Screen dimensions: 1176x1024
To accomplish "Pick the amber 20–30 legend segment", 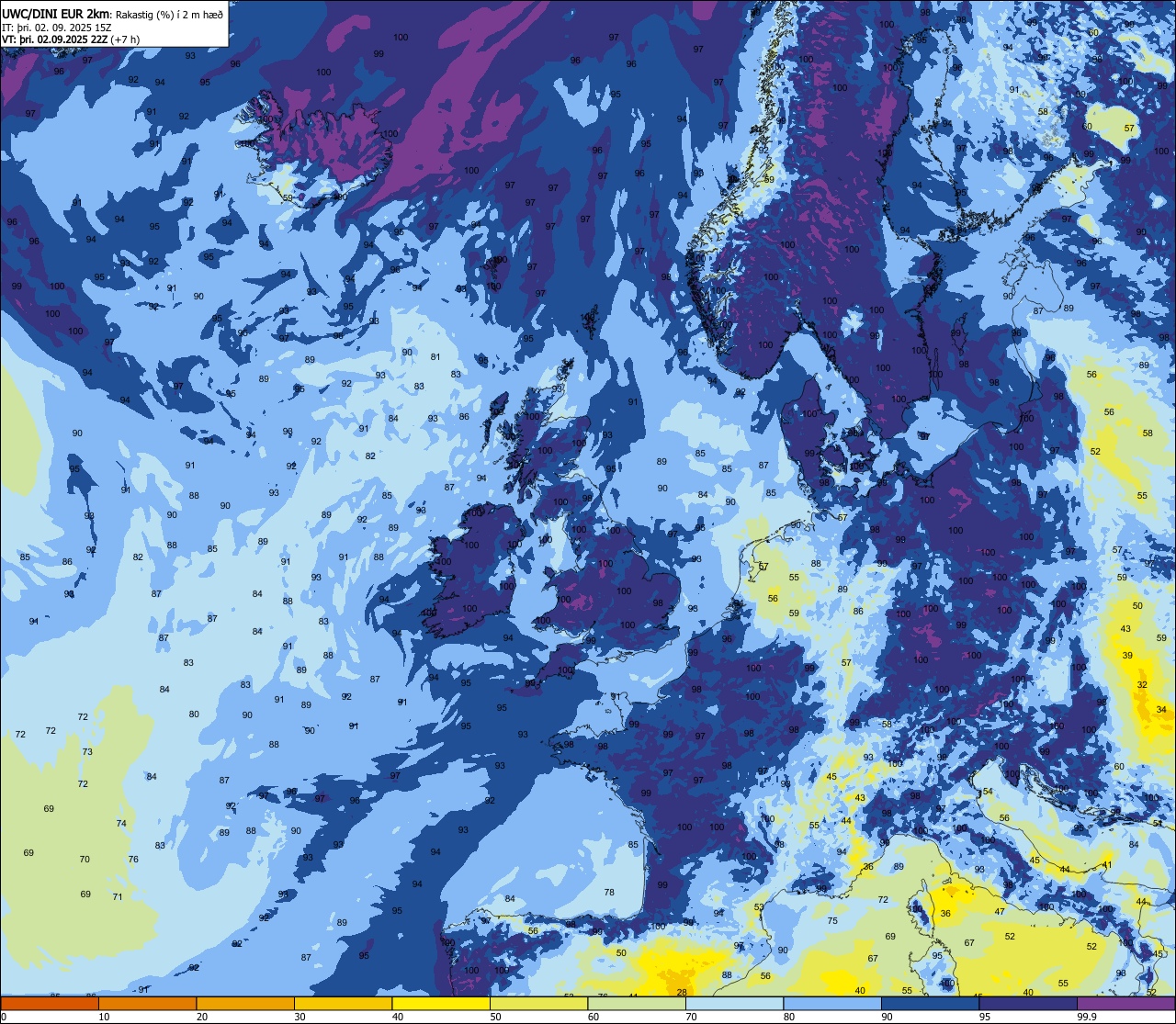I will 245,1003.
